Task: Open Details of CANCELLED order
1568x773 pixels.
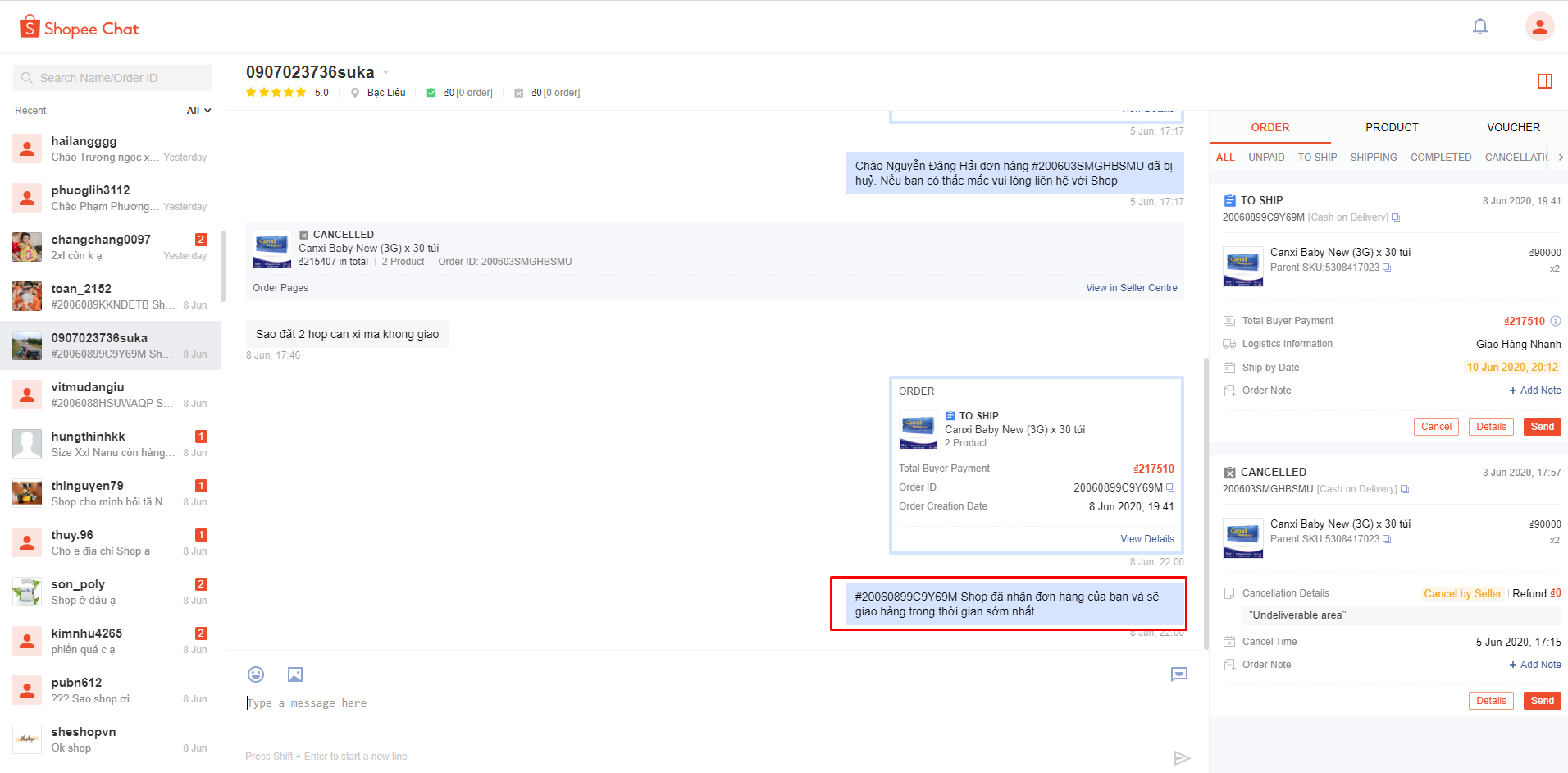Action: pyautogui.click(x=1491, y=701)
